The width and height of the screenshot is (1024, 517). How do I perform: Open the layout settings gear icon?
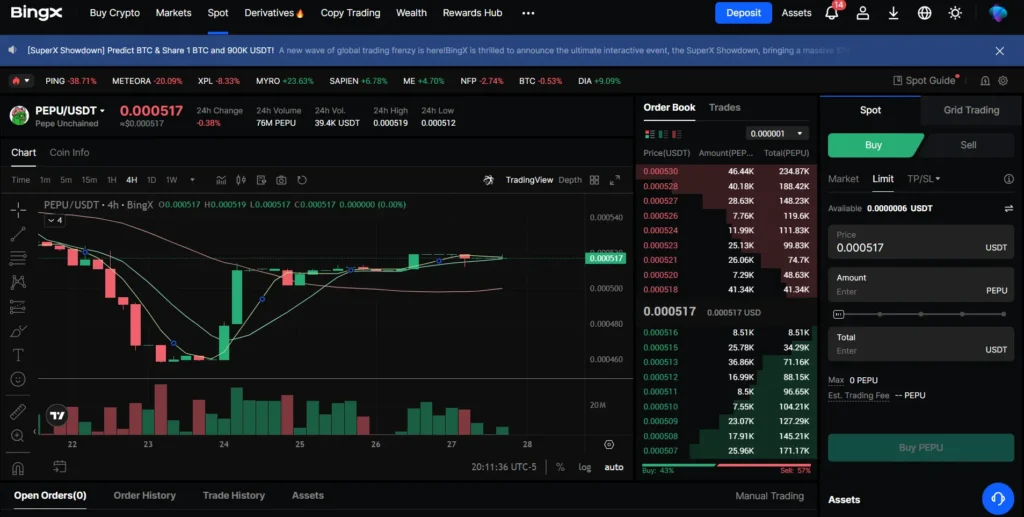click(x=1003, y=81)
